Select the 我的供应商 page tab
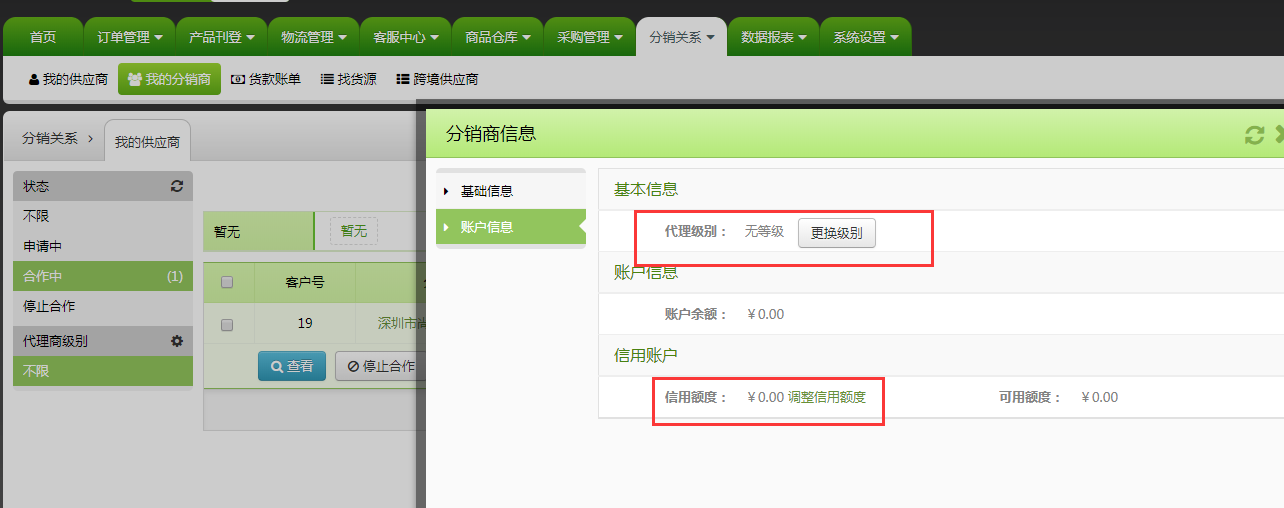 [x=147, y=142]
